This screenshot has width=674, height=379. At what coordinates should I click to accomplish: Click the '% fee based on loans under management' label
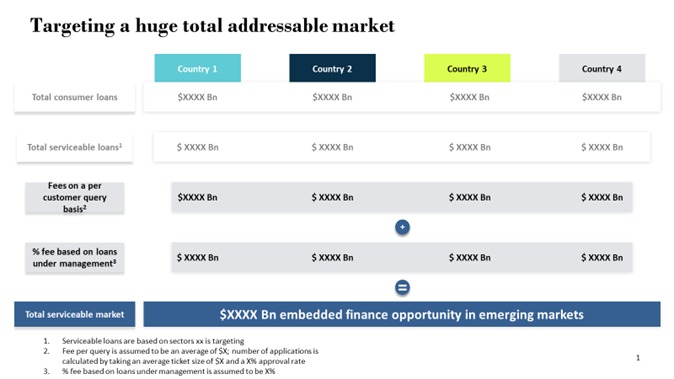point(75,258)
